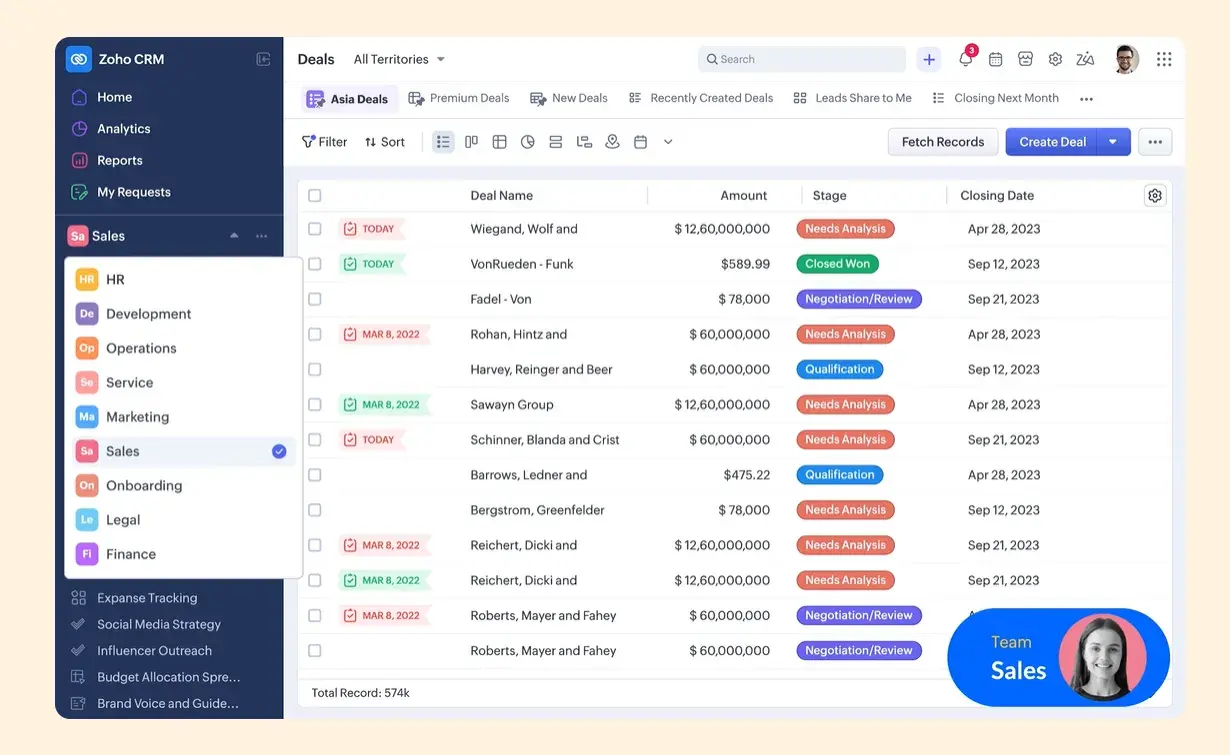Open My Requests in the sidebar
The height and width of the screenshot is (755, 1230).
[x=133, y=192]
